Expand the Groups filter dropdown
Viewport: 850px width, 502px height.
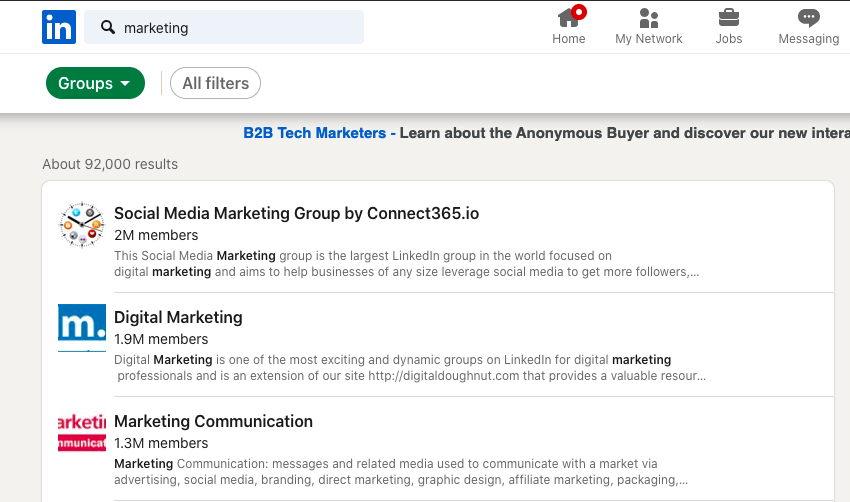pyautogui.click(x=95, y=84)
